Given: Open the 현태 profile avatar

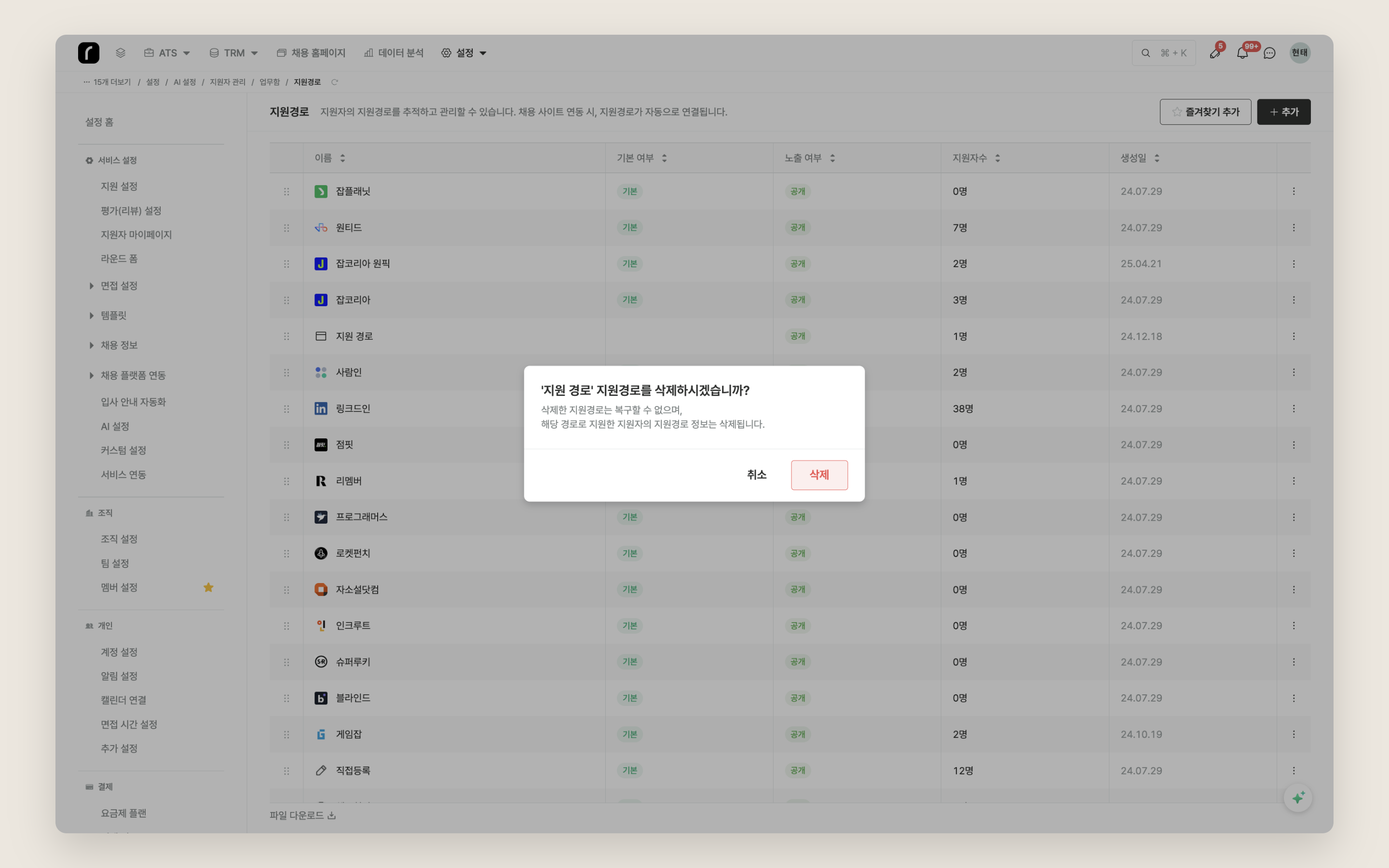Looking at the screenshot, I should coord(1299,53).
